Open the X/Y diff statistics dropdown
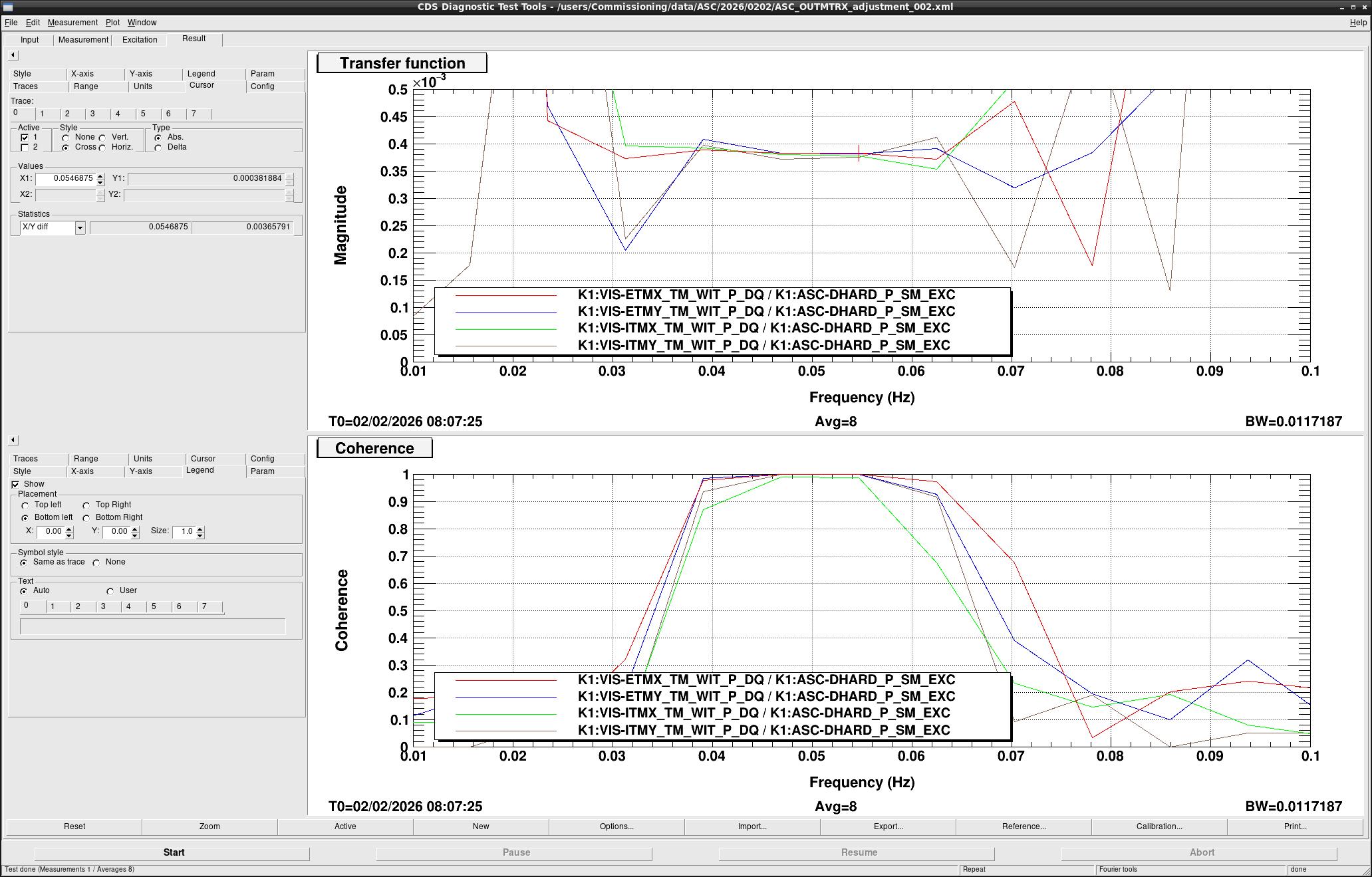 80,227
